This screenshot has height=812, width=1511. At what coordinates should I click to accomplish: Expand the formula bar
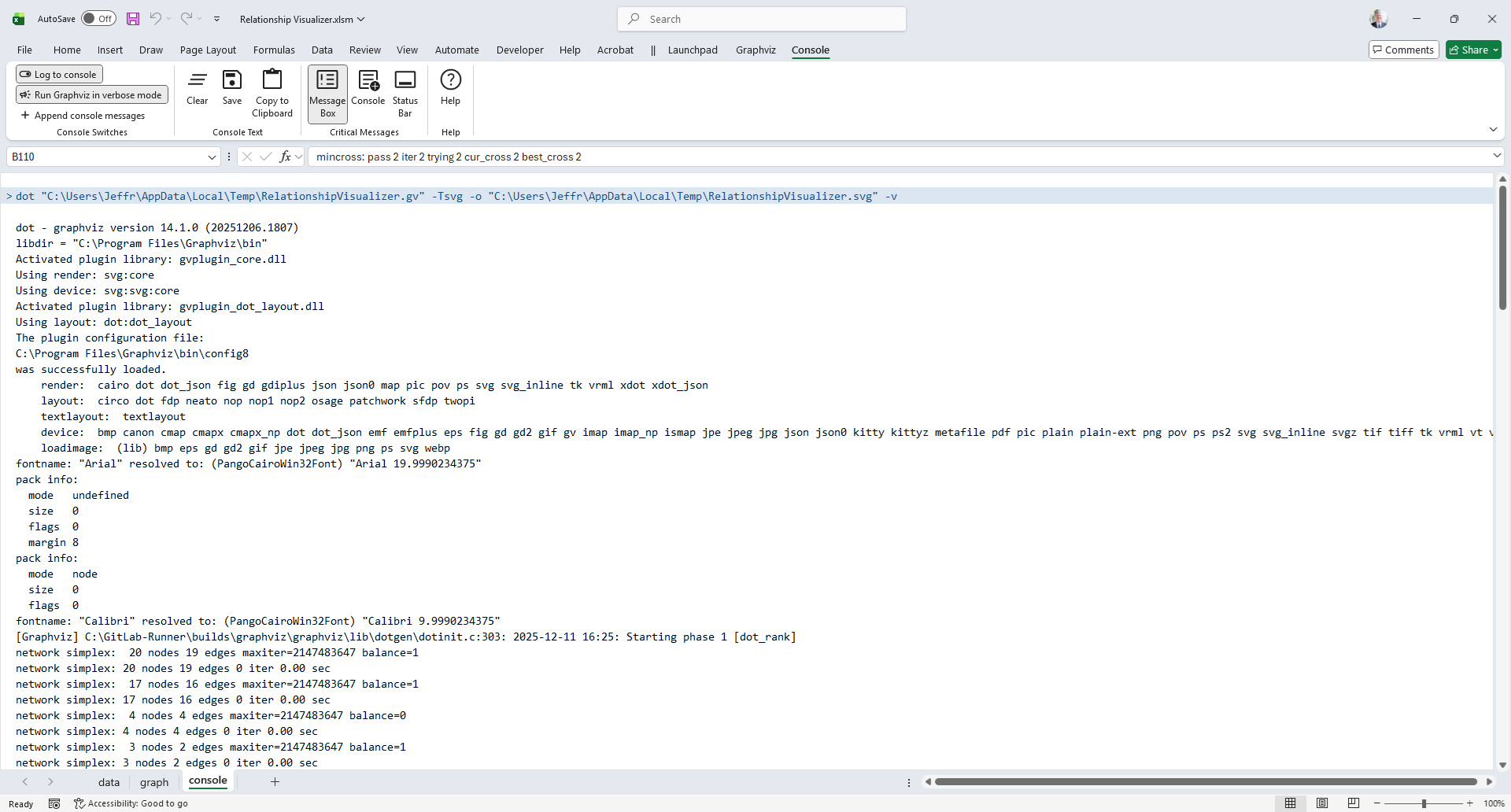pos(1497,157)
